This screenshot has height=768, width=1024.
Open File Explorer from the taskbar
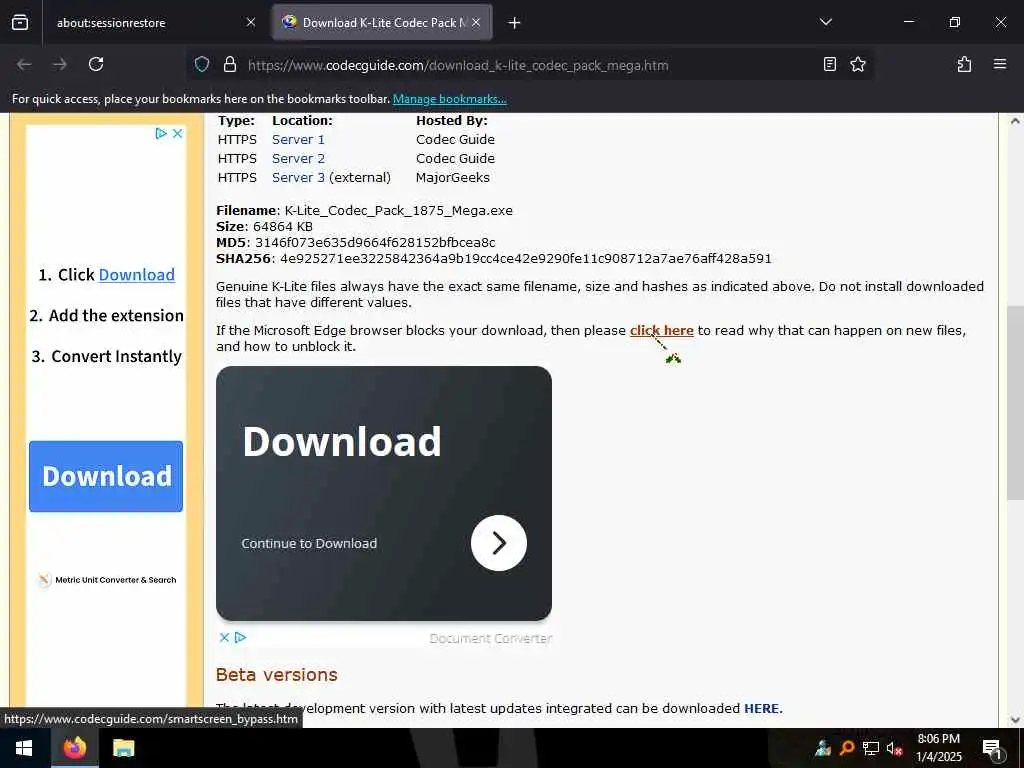pyautogui.click(x=123, y=748)
